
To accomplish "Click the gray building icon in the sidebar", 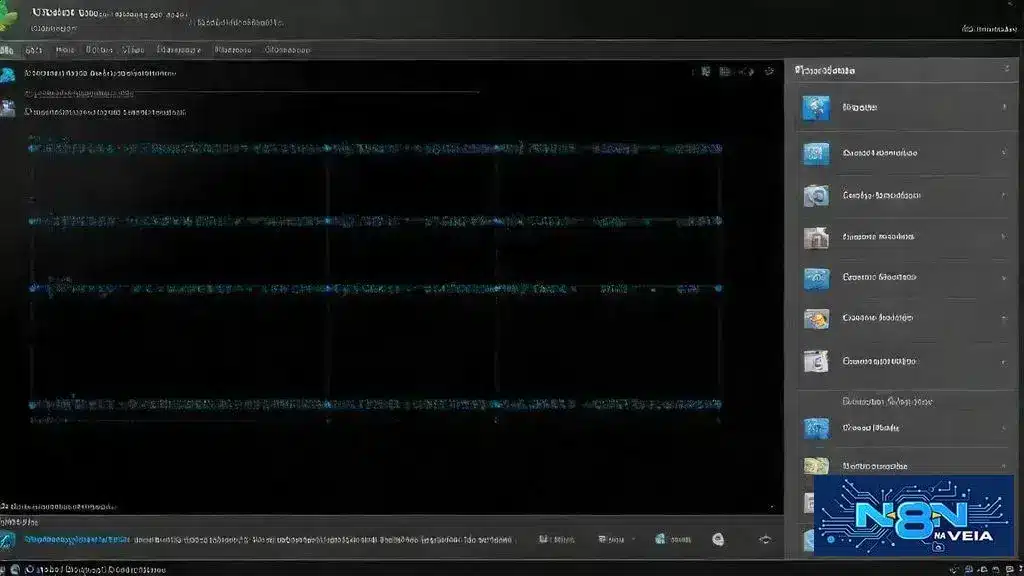I will (x=816, y=238).
